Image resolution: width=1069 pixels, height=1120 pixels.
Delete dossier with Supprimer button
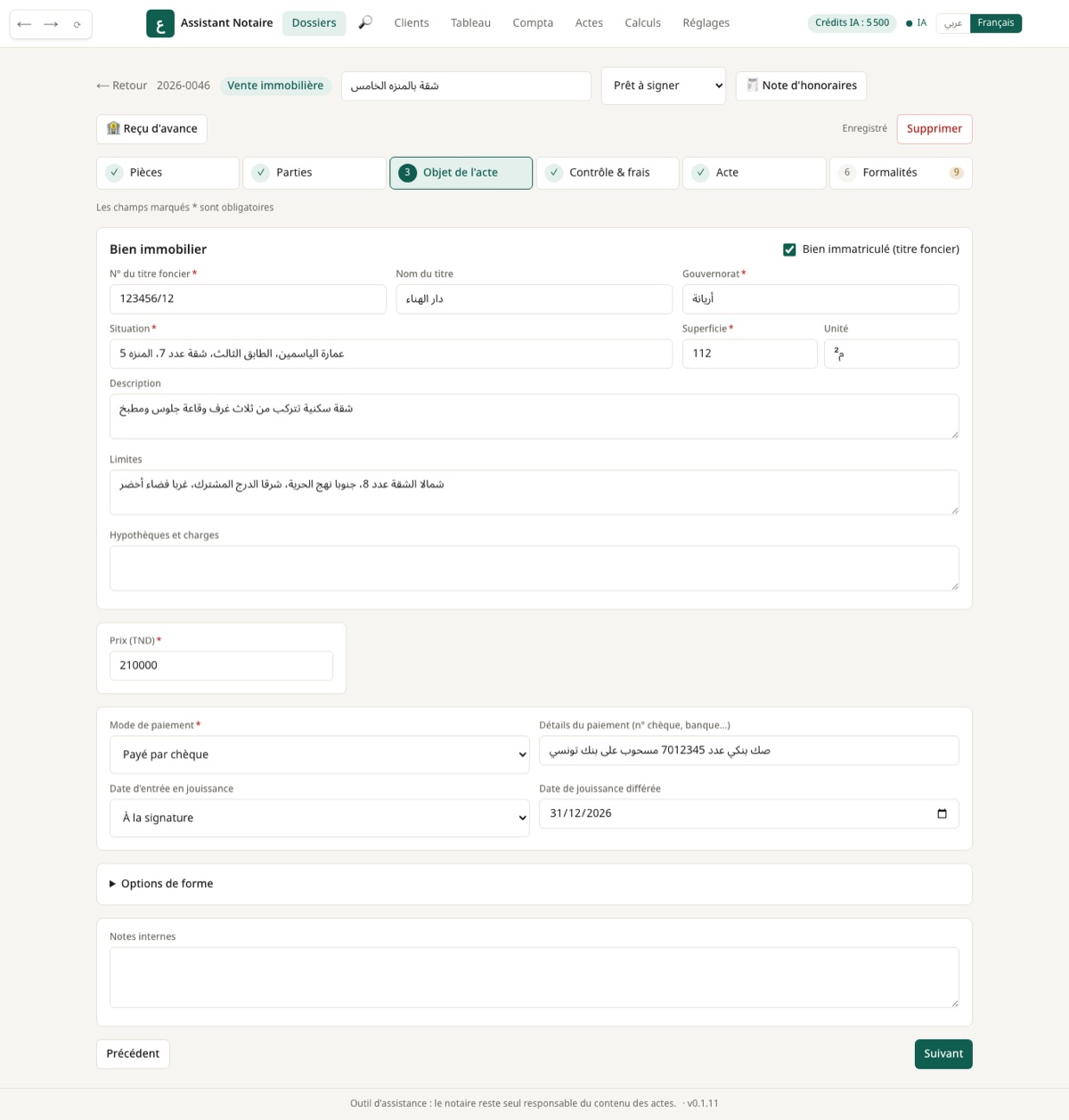[934, 129]
